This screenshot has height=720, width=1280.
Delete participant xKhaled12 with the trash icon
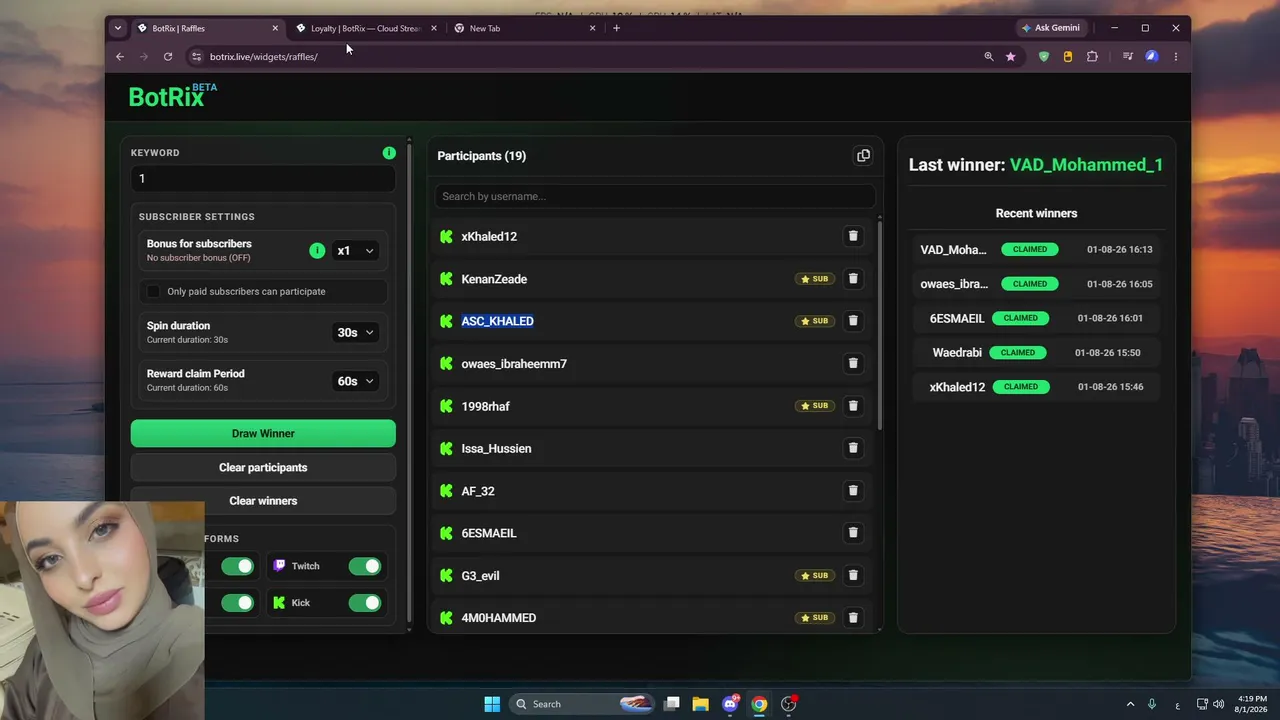point(853,236)
